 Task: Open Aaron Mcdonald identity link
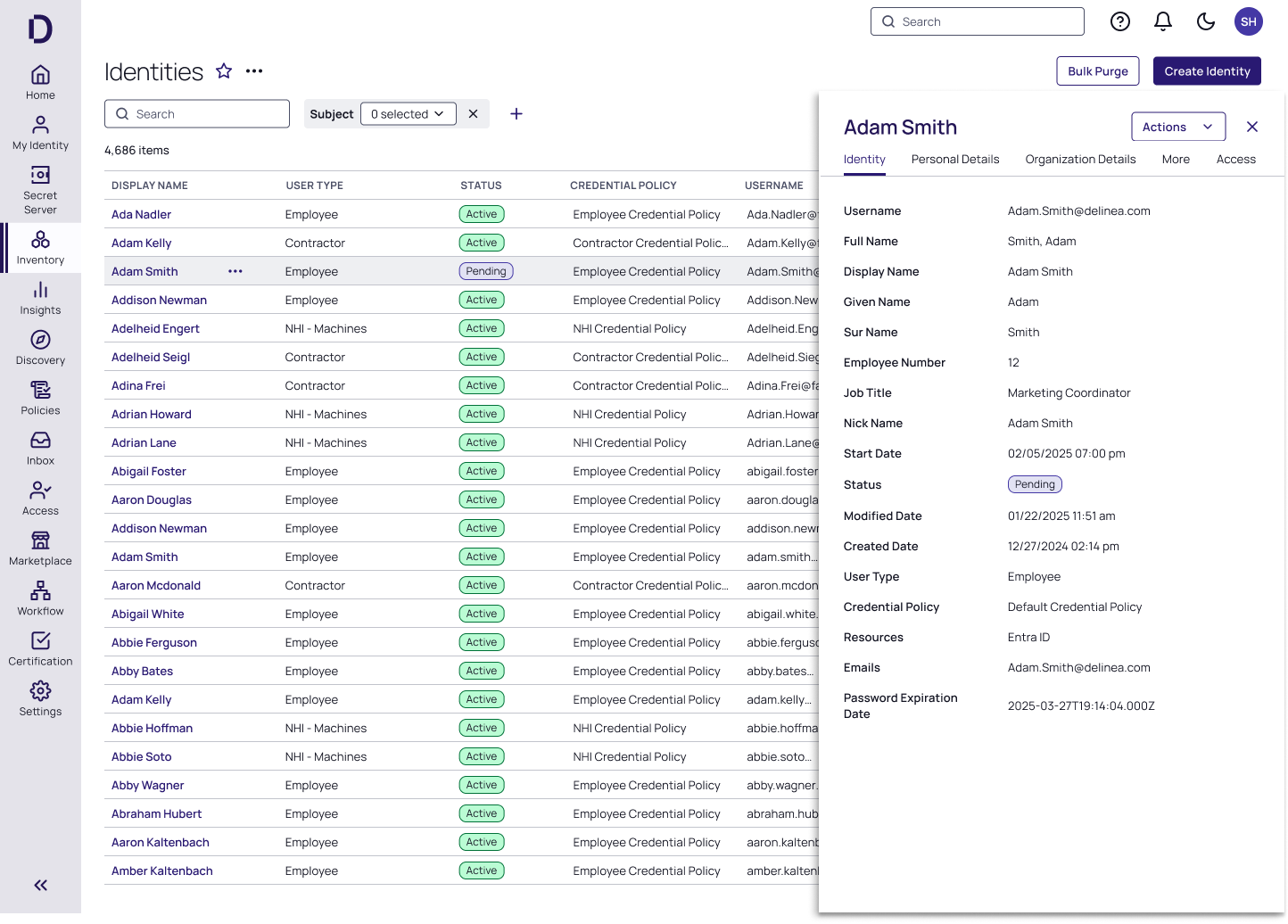156,585
